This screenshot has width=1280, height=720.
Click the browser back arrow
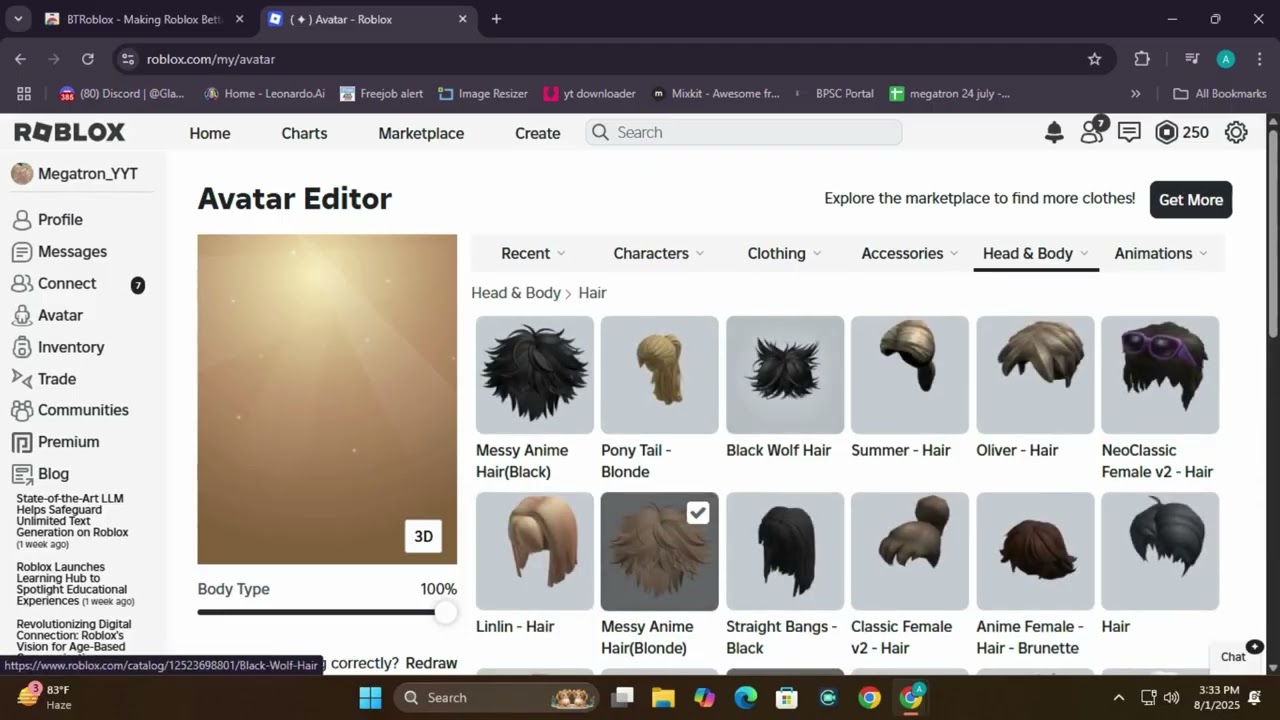coord(21,59)
